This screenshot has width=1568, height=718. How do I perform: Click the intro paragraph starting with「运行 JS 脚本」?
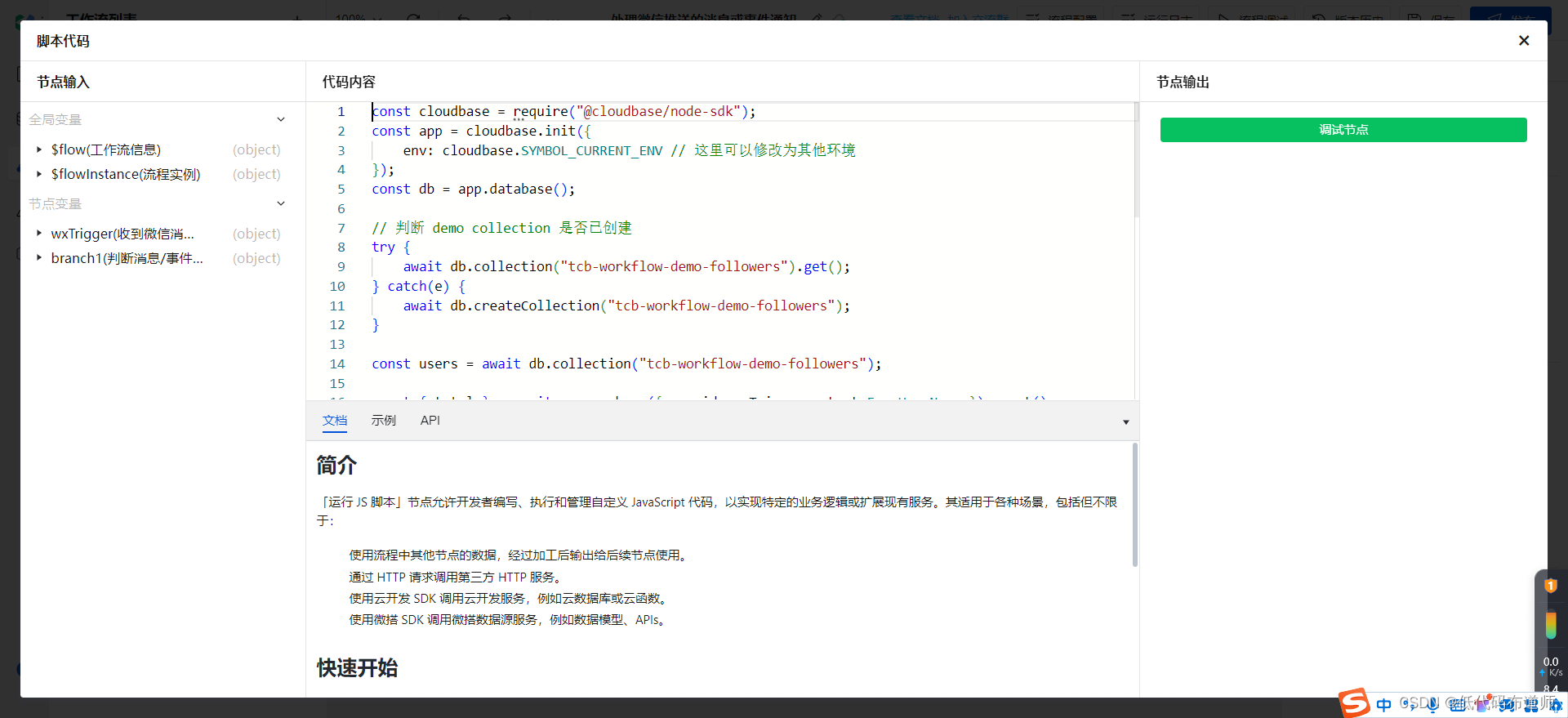[x=717, y=511]
